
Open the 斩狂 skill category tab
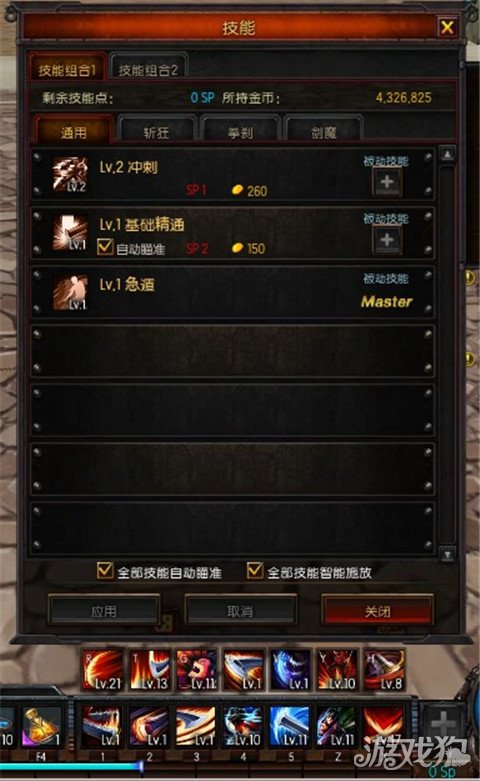click(x=157, y=131)
